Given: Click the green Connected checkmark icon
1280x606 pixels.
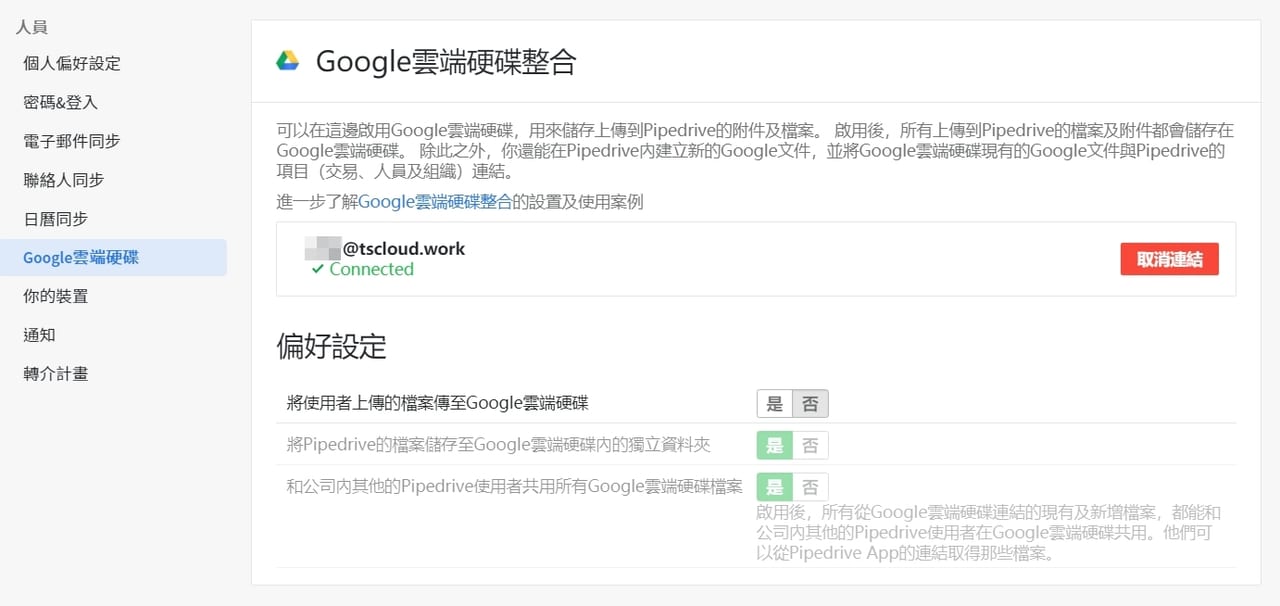Looking at the screenshot, I should tap(317, 269).
